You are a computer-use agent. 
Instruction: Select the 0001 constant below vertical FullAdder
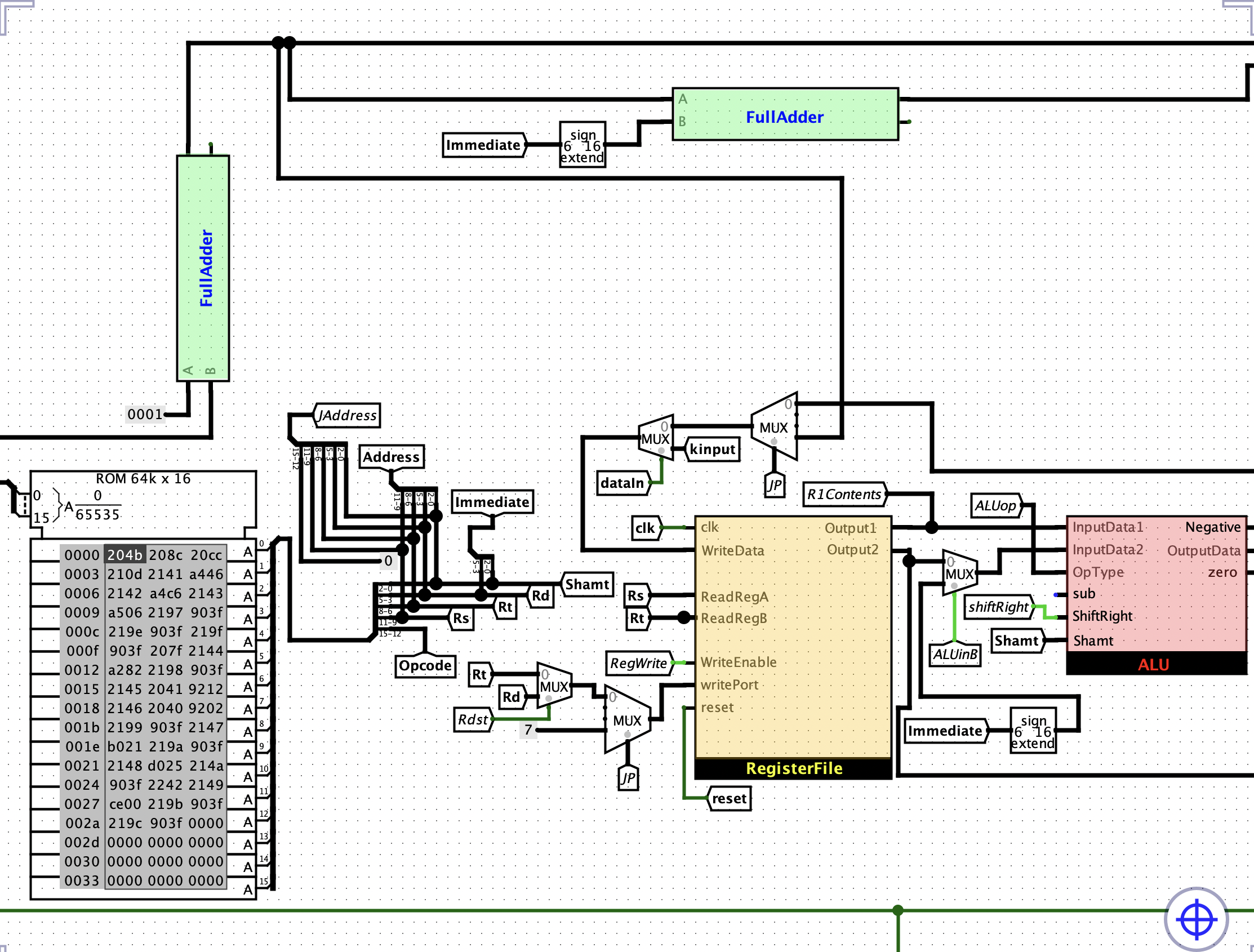tap(145, 414)
